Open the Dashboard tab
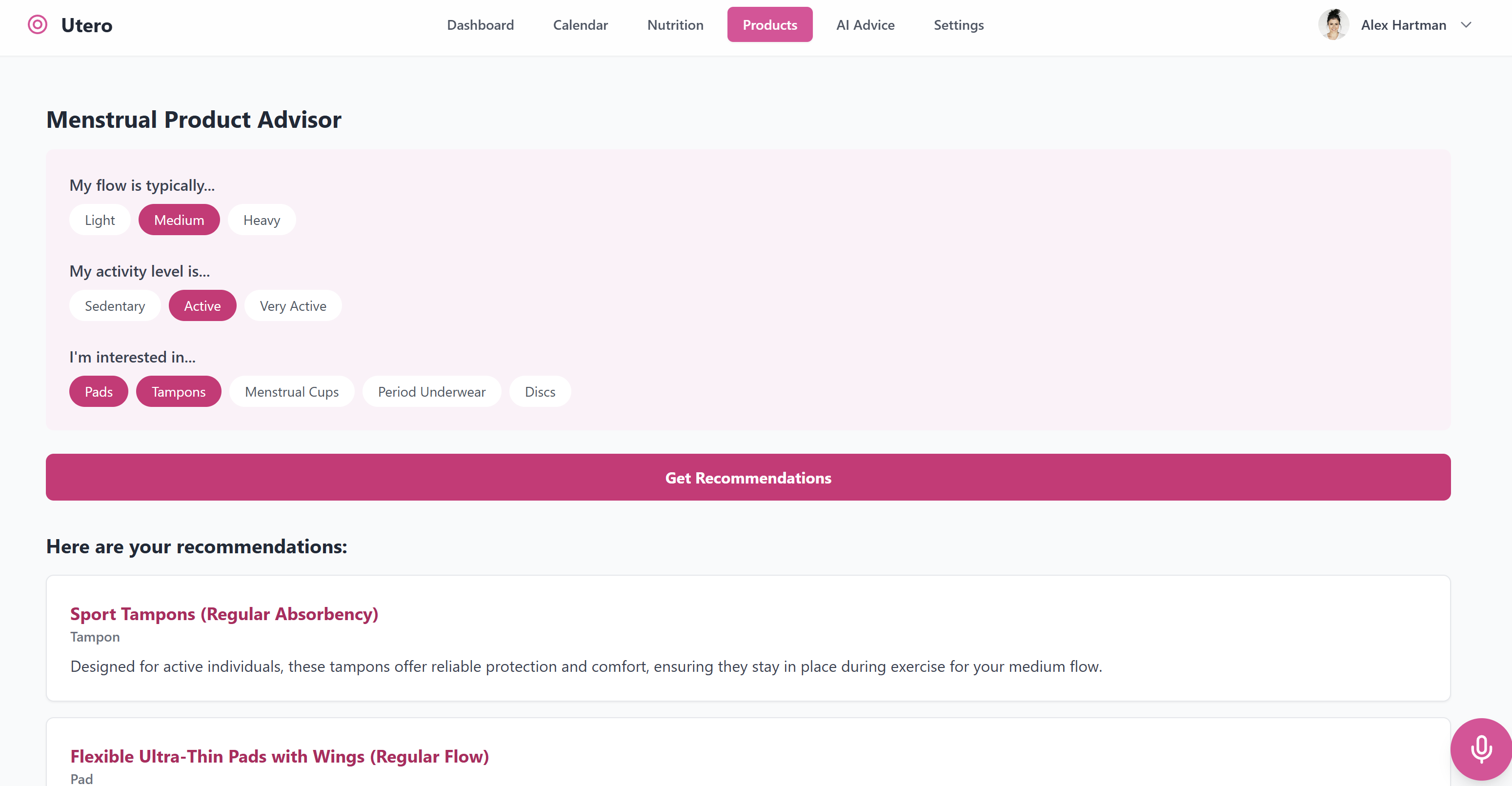This screenshot has height=786, width=1512. click(x=480, y=25)
